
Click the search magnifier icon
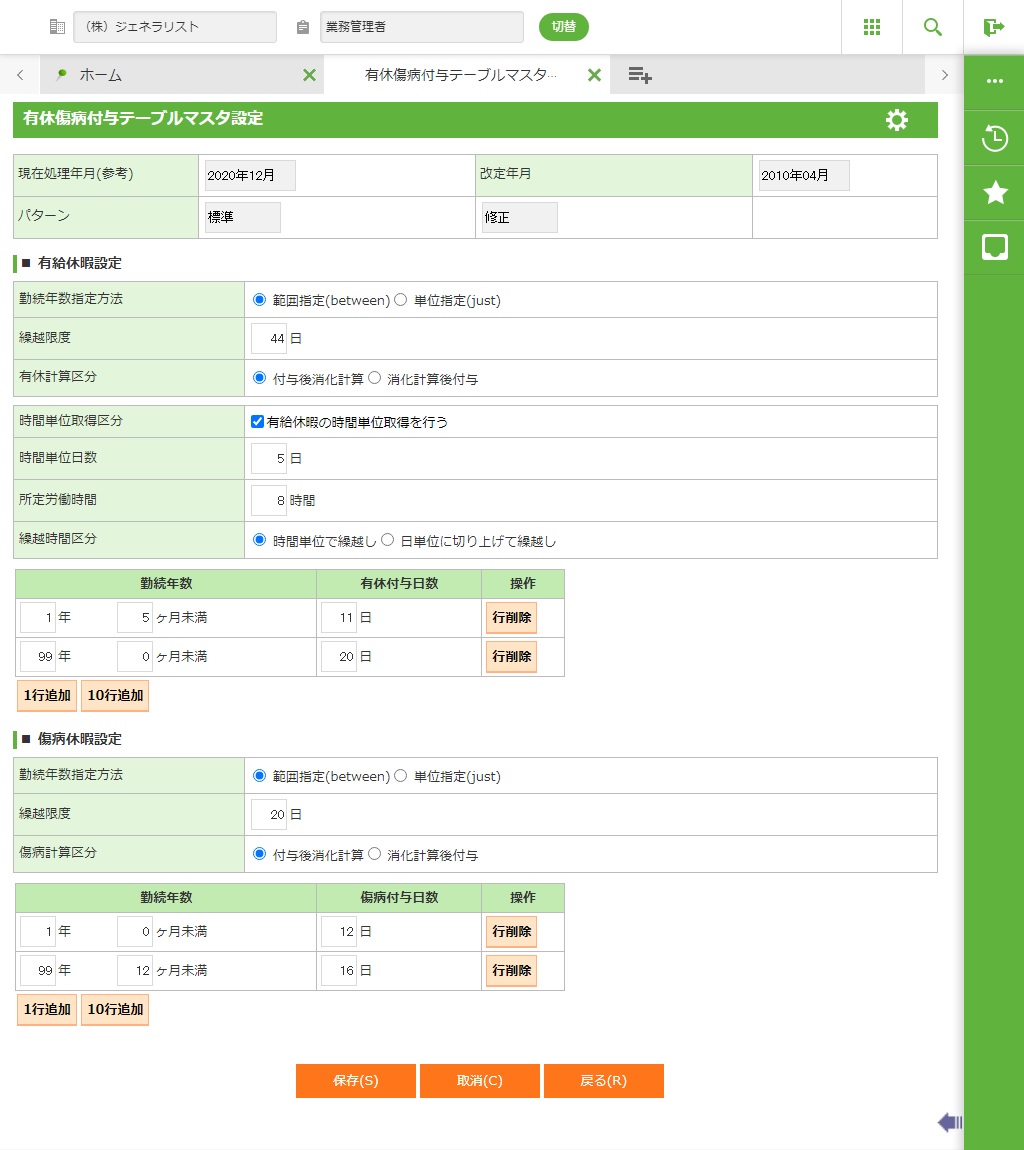[932, 27]
